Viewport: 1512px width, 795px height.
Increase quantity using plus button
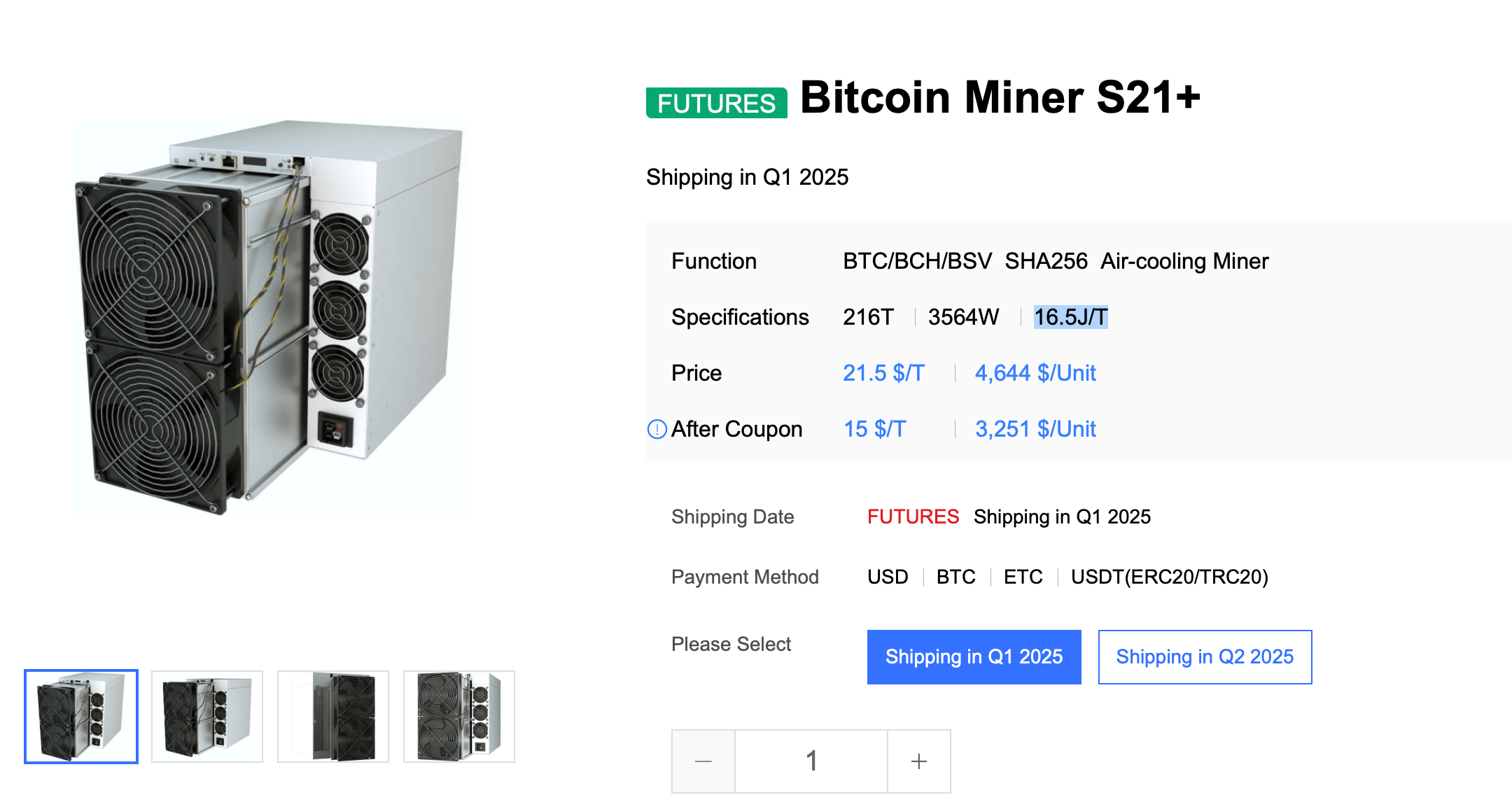[x=918, y=760]
